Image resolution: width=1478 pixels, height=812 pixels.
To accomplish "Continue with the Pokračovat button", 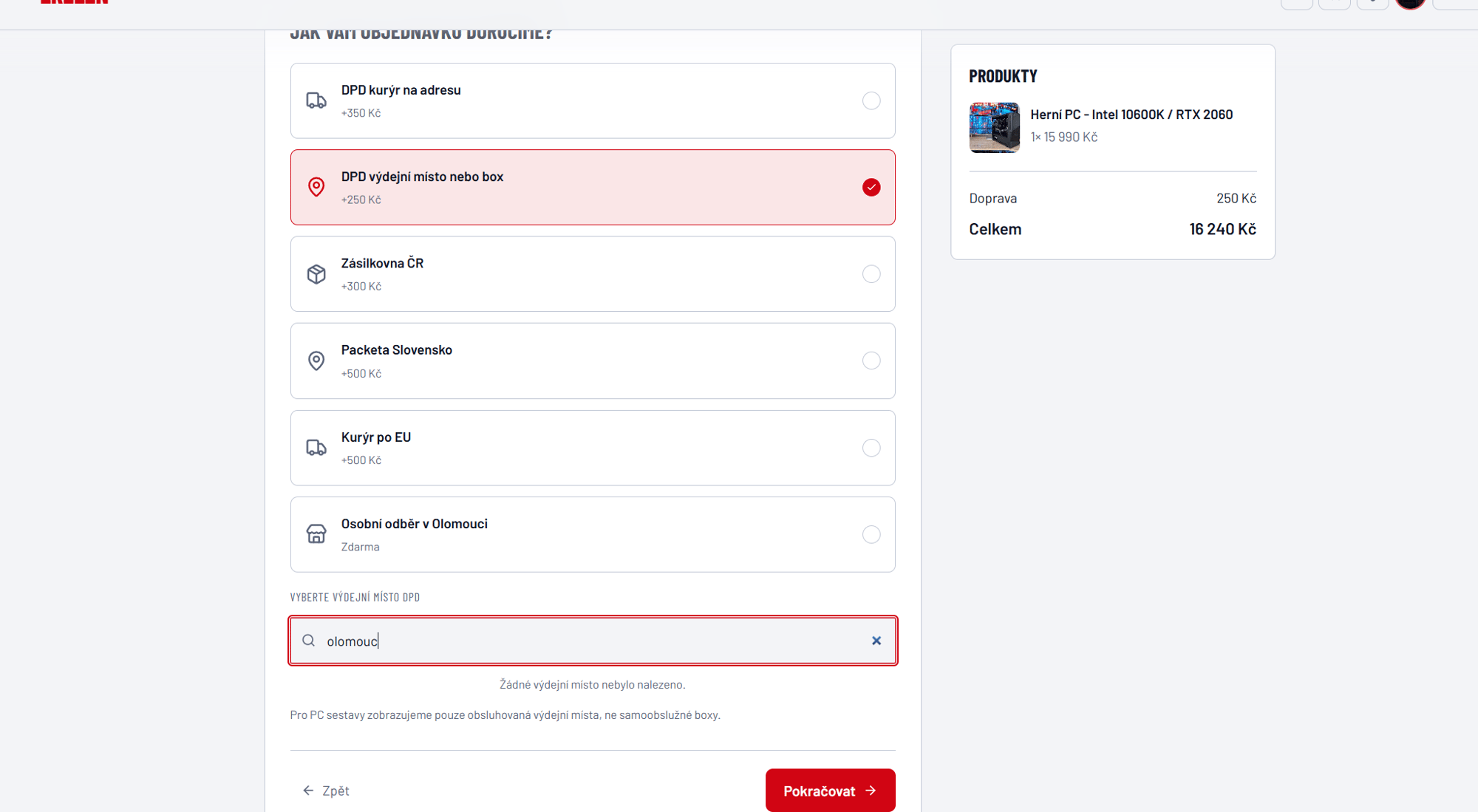I will coord(830,791).
